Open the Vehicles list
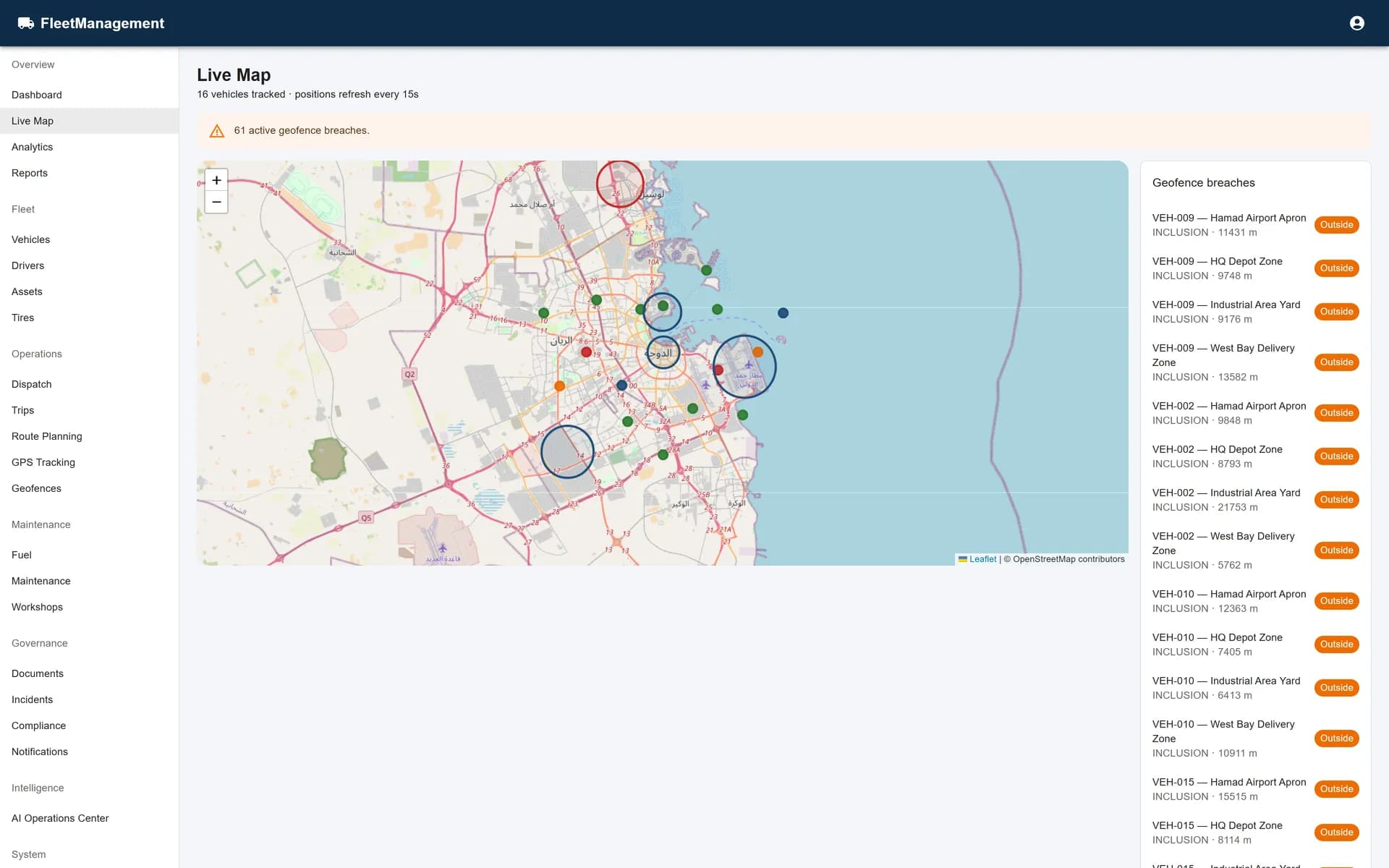The height and width of the screenshot is (868, 1389). (x=89, y=239)
